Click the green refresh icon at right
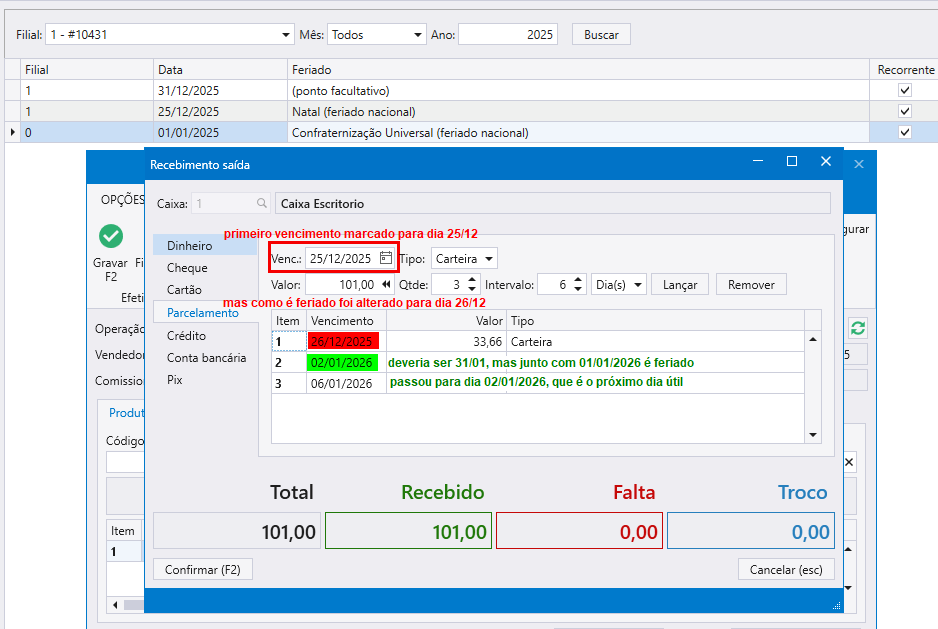 858,328
